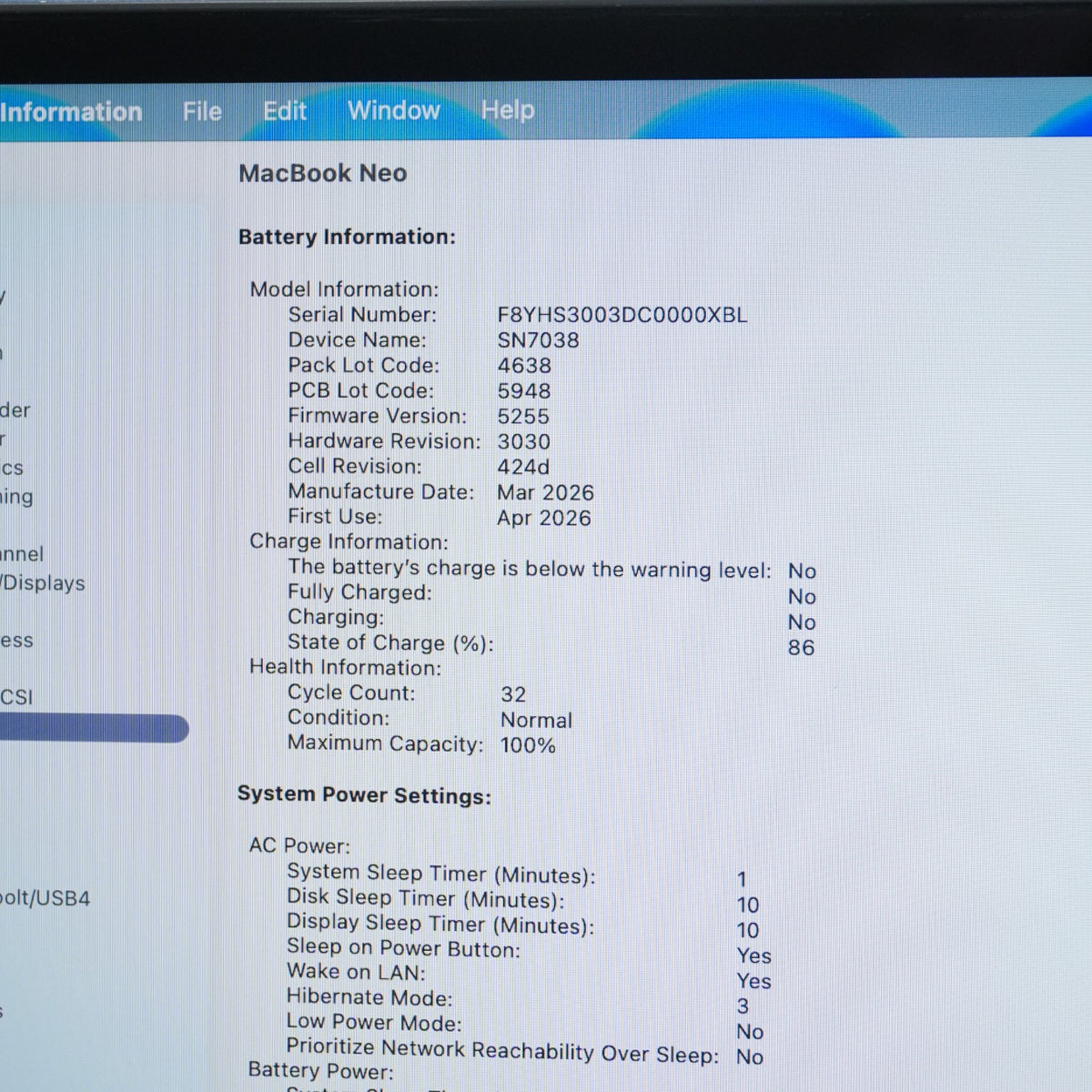Click Cell Revision value 424d

click(x=523, y=467)
